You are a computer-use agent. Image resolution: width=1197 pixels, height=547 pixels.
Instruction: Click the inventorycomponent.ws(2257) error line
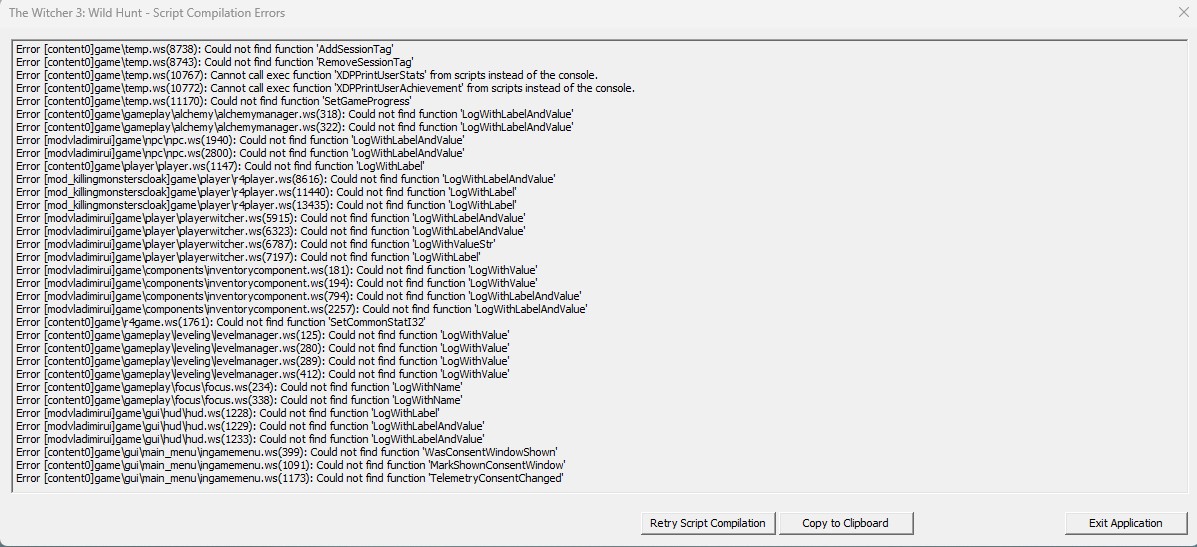tap(301, 309)
